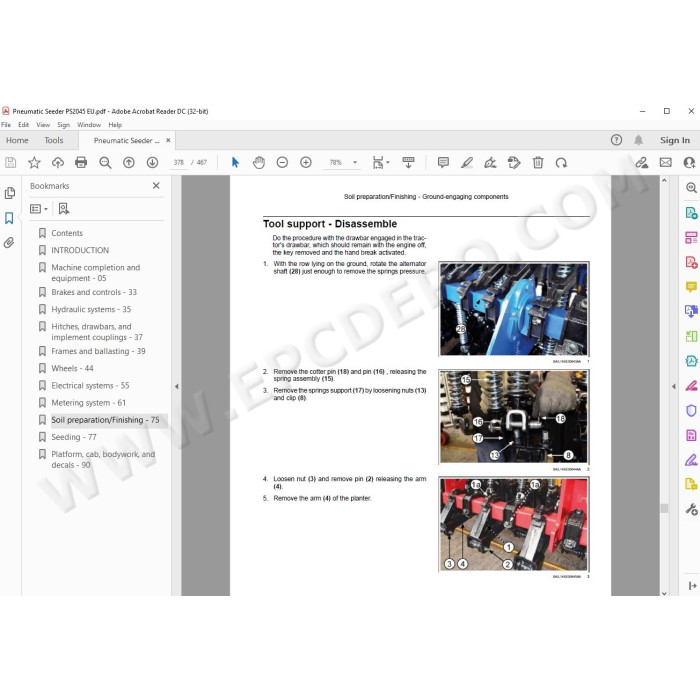Open Brakes and controls - 33 bookmark
This screenshot has height=700, width=700.
pyautogui.click(x=94, y=292)
